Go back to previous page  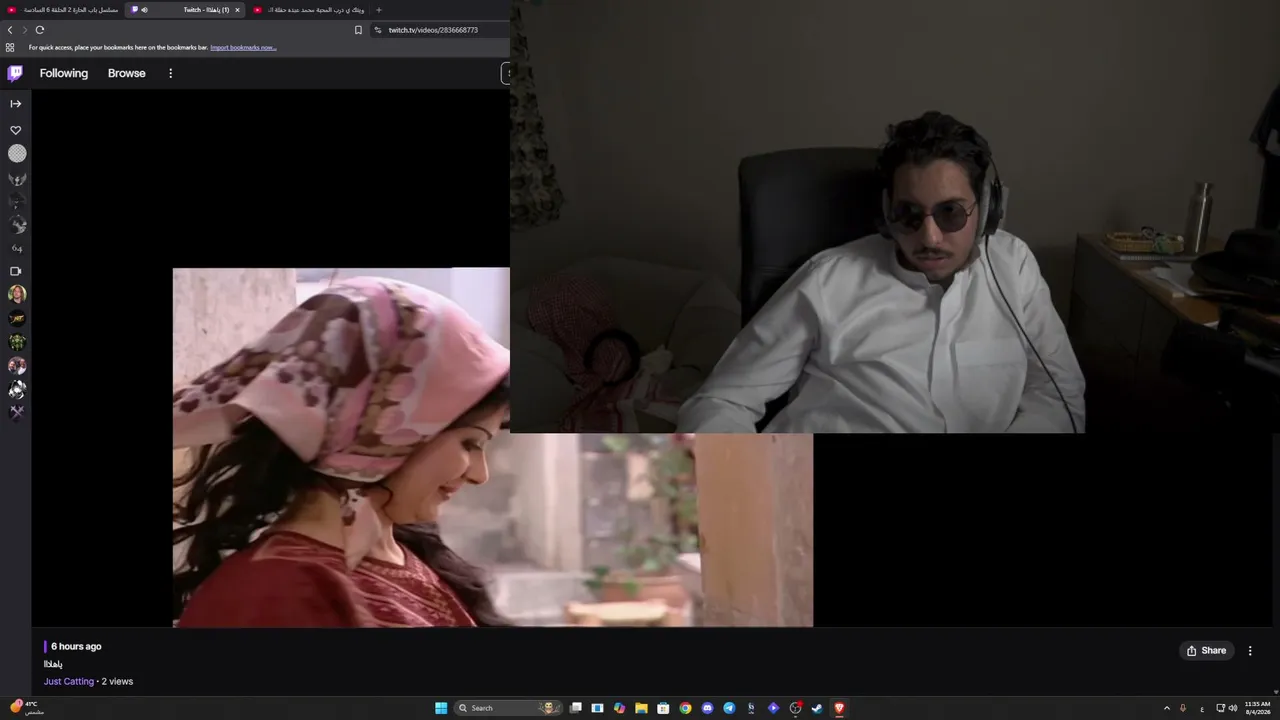point(10,30)
